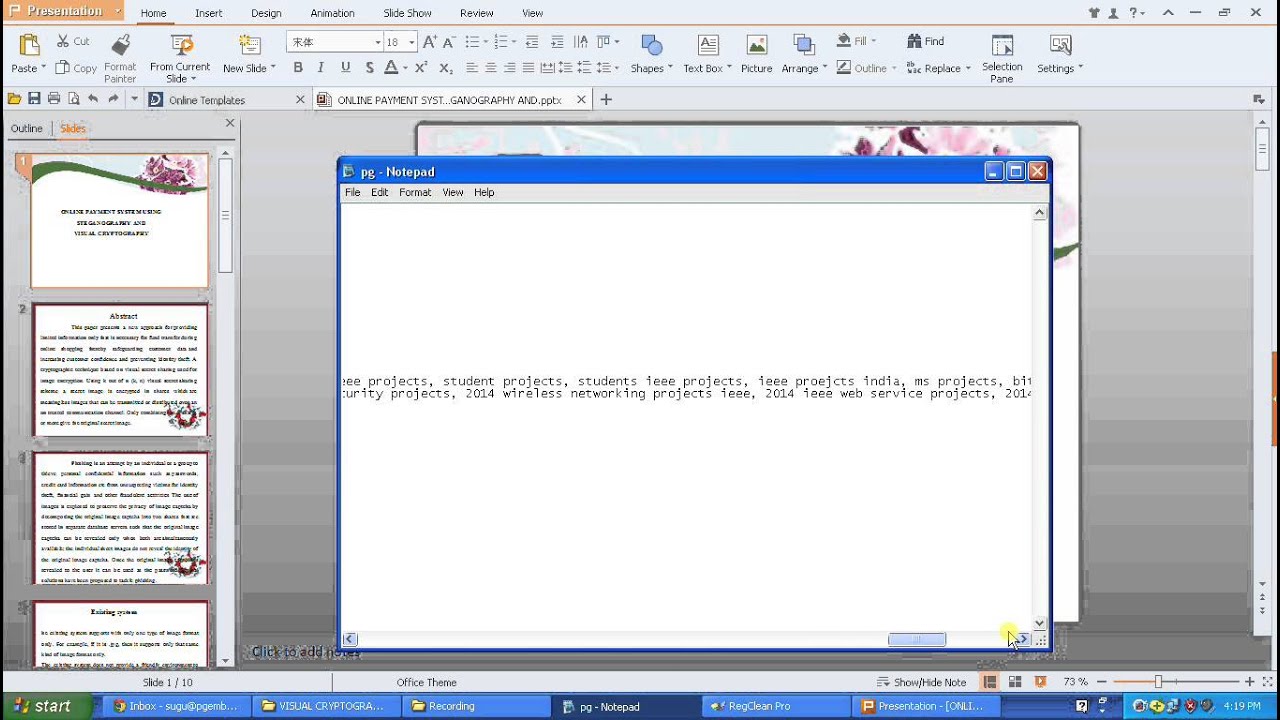Click the Cut scissors icon
The image size is (1280, 720).
pos(63,41)
